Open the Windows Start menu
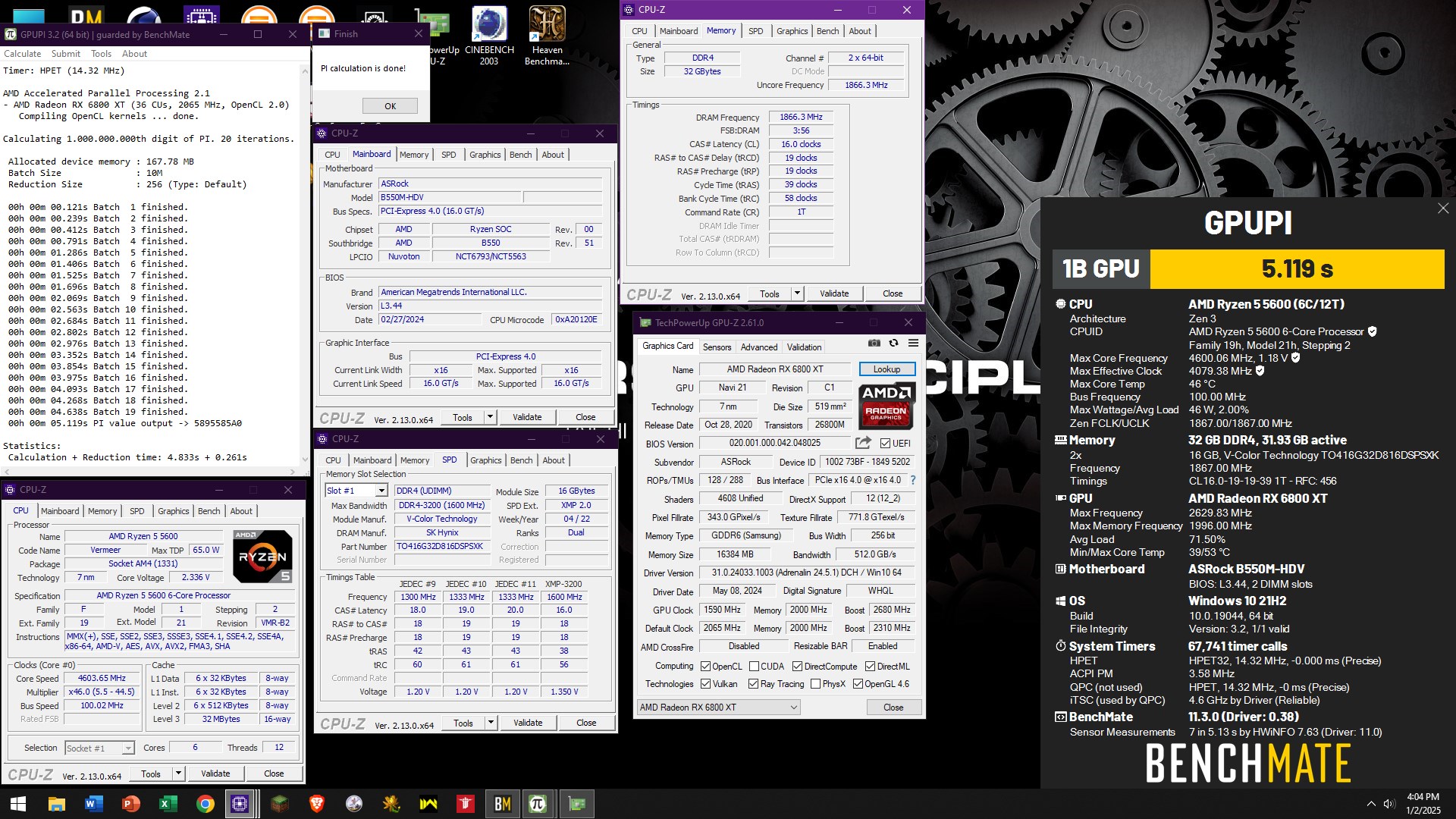 (x=18, y=804)
